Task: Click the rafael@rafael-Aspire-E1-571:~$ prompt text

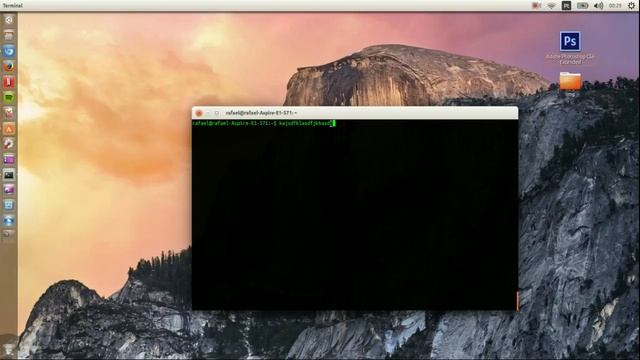Action: (x=234, y=123)
